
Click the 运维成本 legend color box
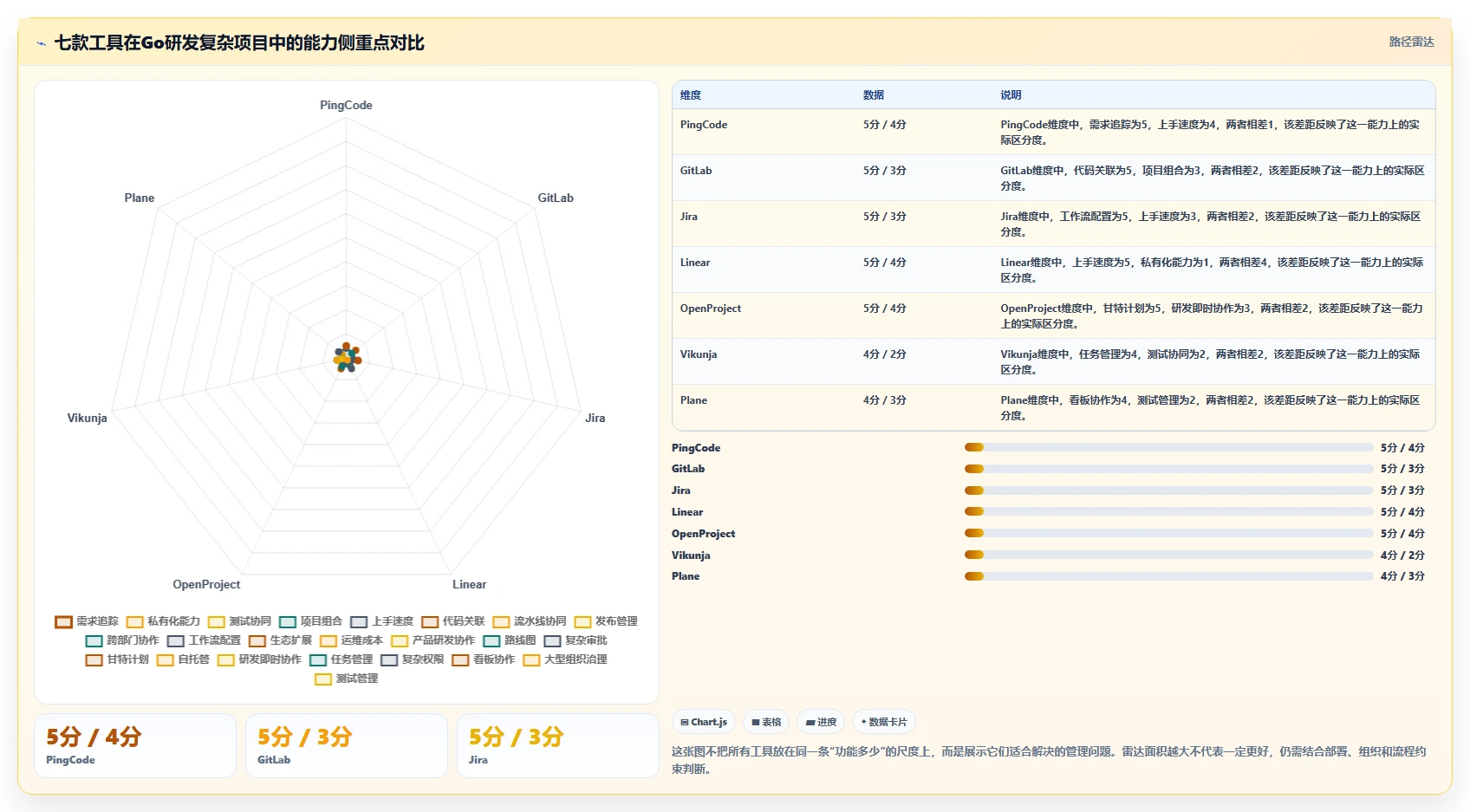point(328,640)
